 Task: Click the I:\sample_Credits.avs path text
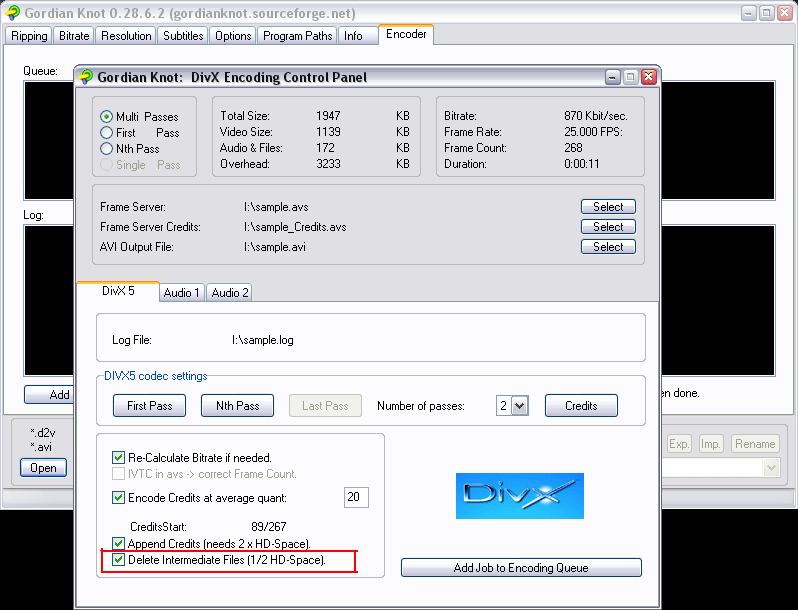(x=295, y=227)
